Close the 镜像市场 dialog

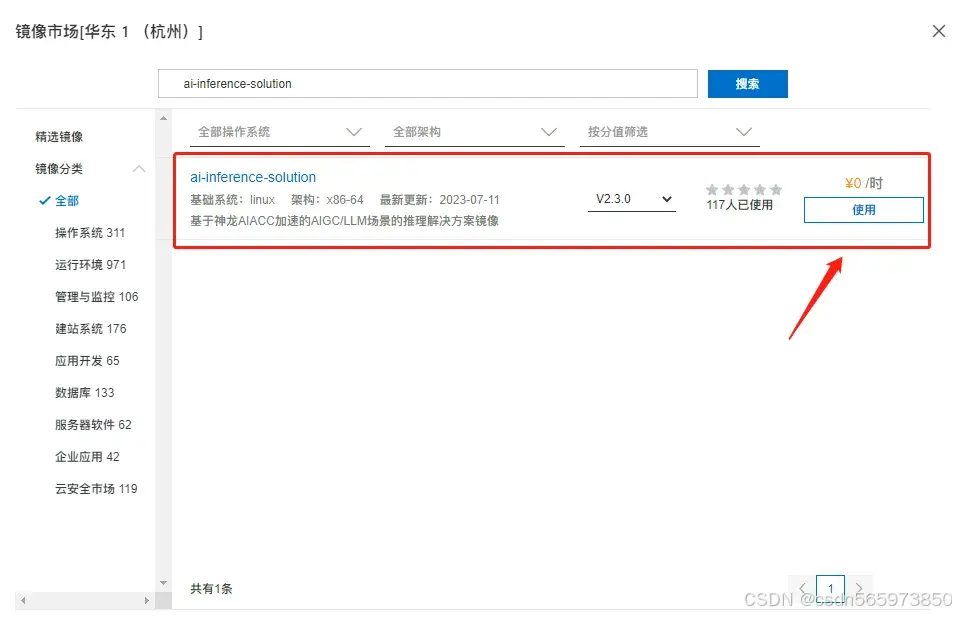(938, 31)
